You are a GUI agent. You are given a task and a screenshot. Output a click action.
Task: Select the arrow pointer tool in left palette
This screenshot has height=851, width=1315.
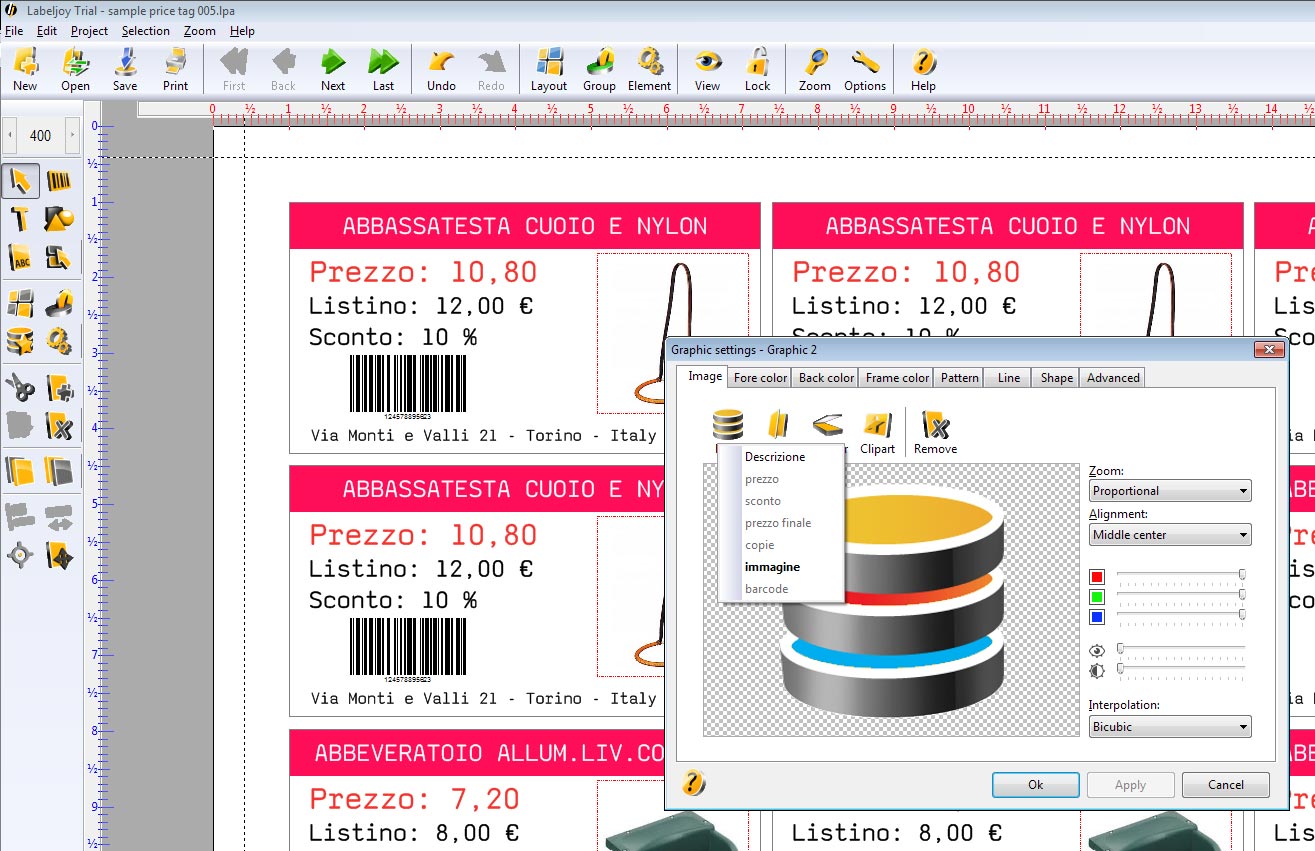pos(21,181)
